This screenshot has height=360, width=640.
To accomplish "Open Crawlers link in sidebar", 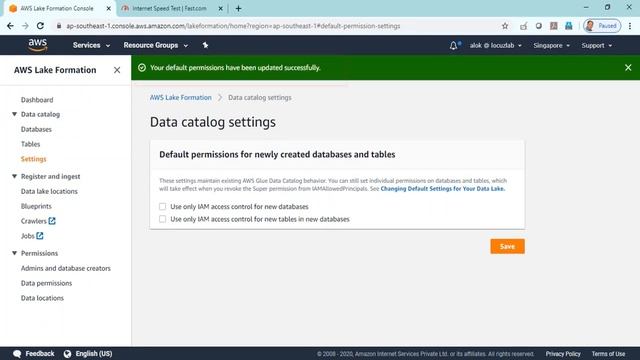I will point(33,221).
